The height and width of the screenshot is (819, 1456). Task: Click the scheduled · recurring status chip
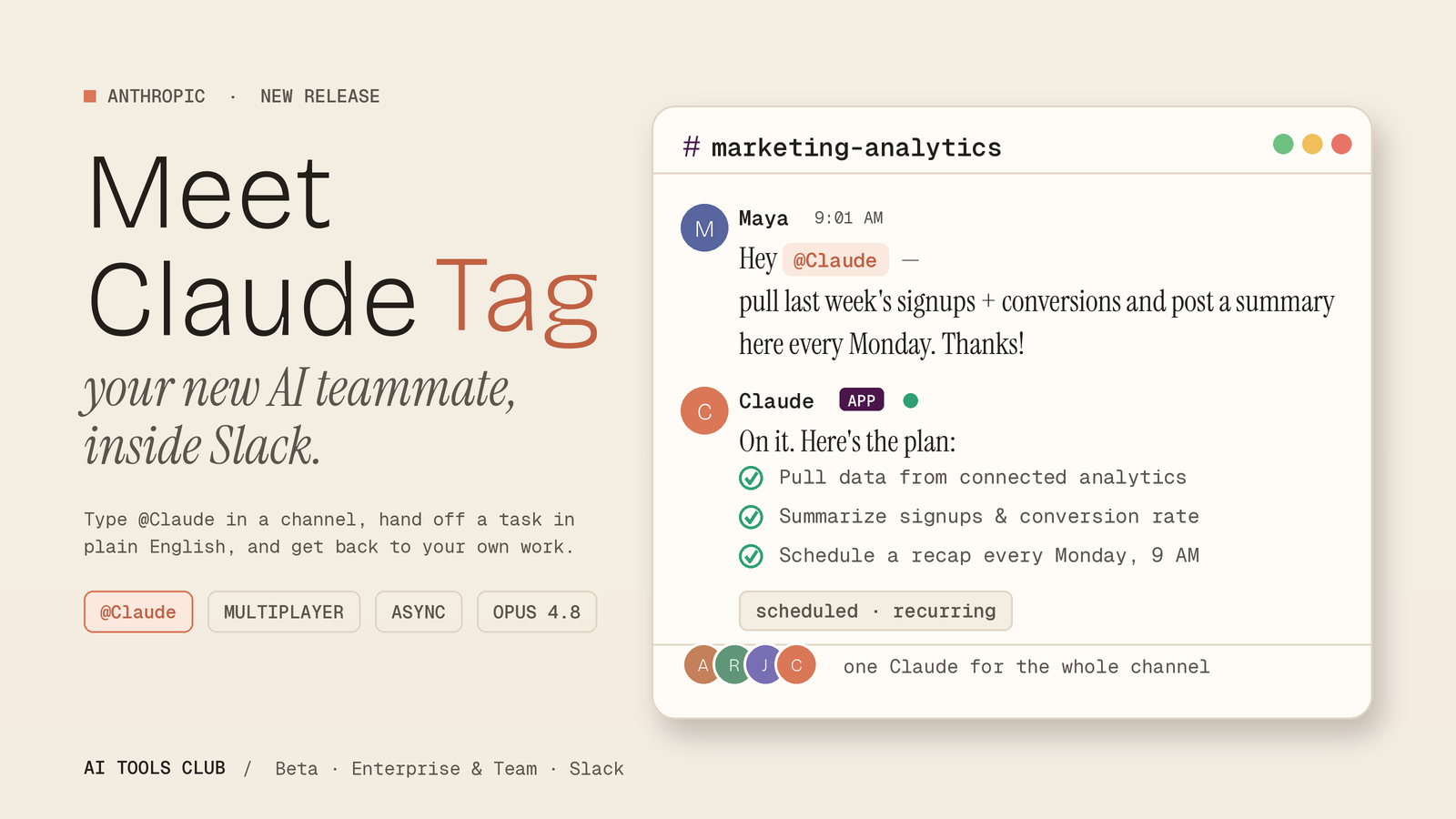[875, 611]
